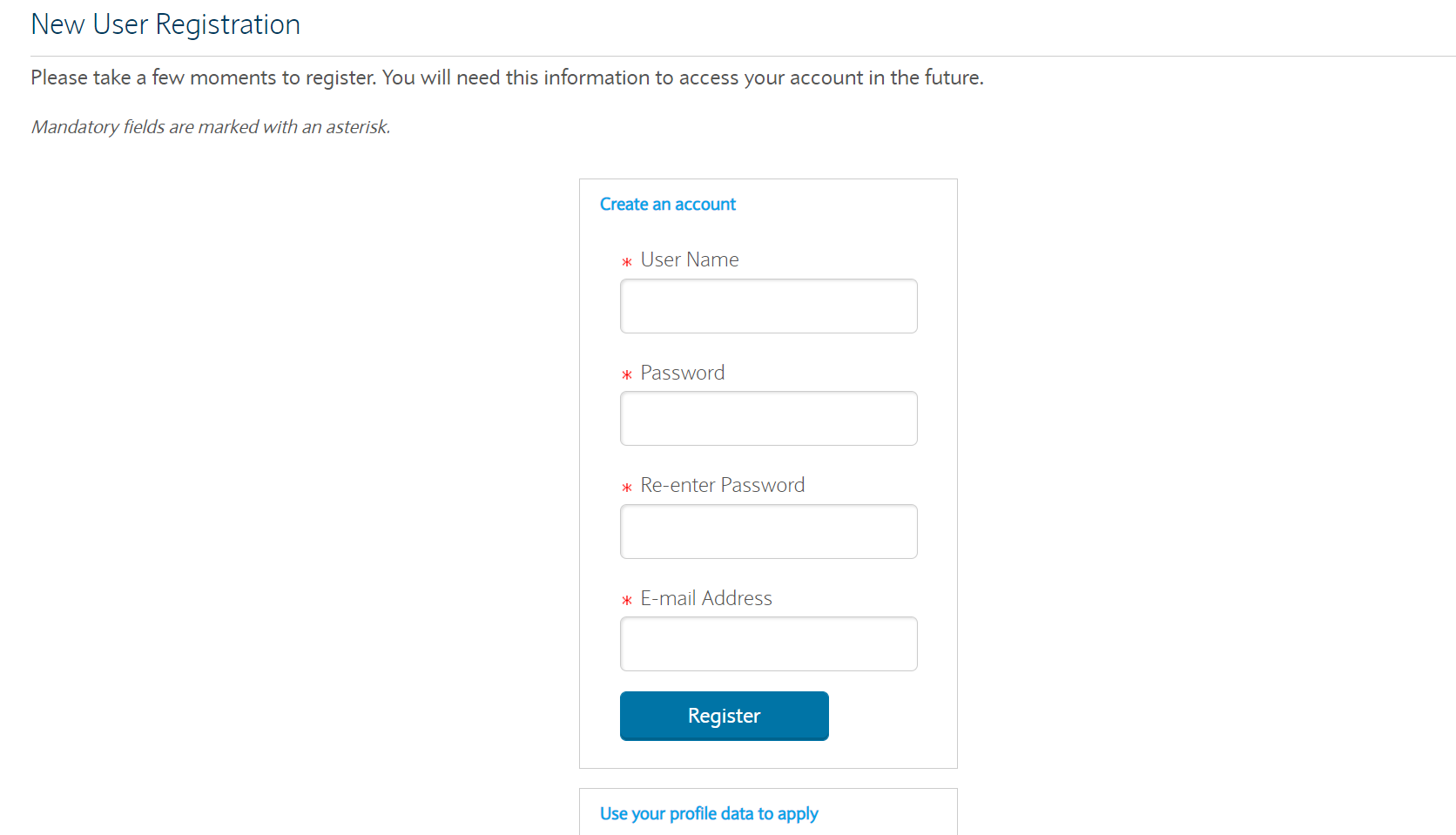This screenshot has height=835, width=1456.
Task: Click inside the Create an account panel border
Action: (768, 474)
